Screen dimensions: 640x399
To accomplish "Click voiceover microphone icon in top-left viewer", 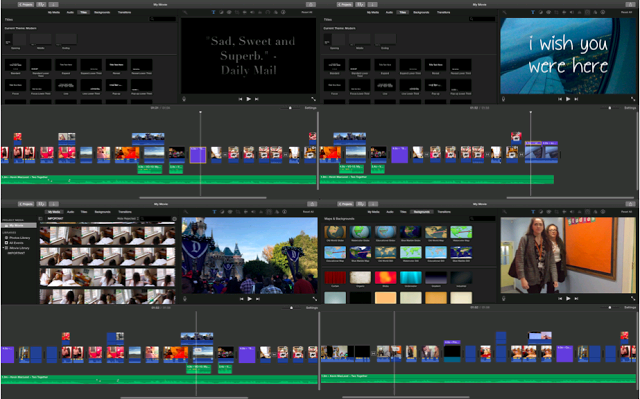I will (x=184, y=99).
